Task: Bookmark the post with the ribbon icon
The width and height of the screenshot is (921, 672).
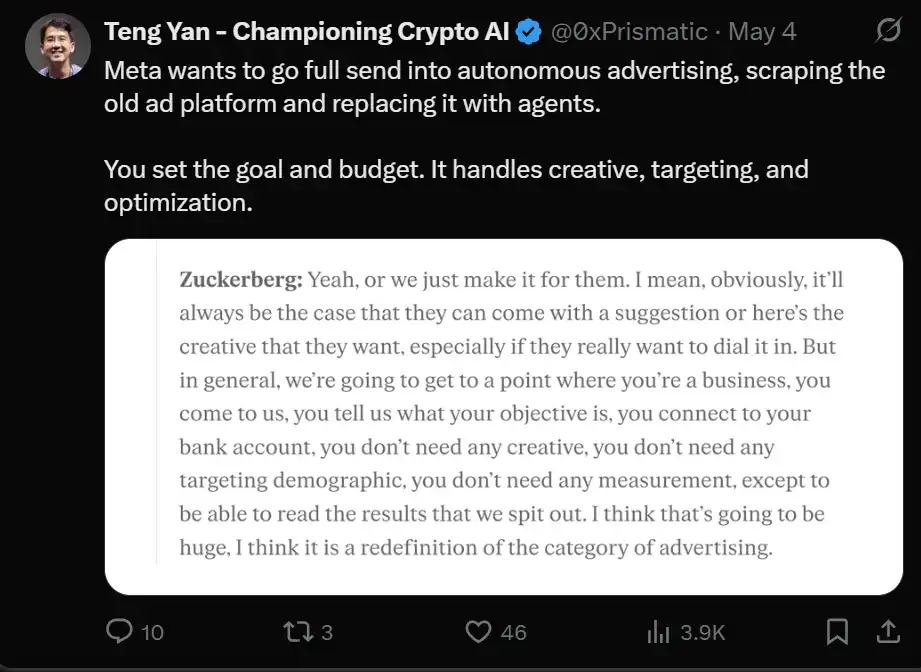Action: tap(838, 632)
